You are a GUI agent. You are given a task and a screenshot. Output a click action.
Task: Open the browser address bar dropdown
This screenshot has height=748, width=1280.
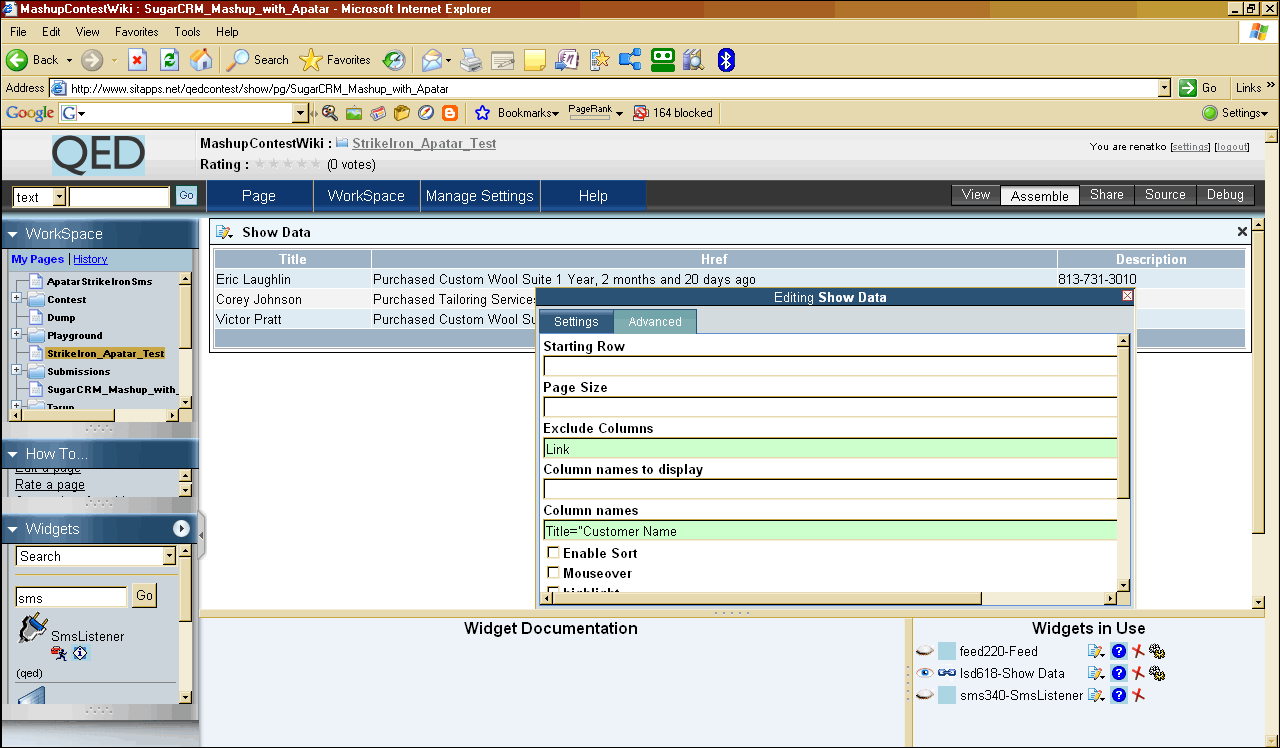1164,88
